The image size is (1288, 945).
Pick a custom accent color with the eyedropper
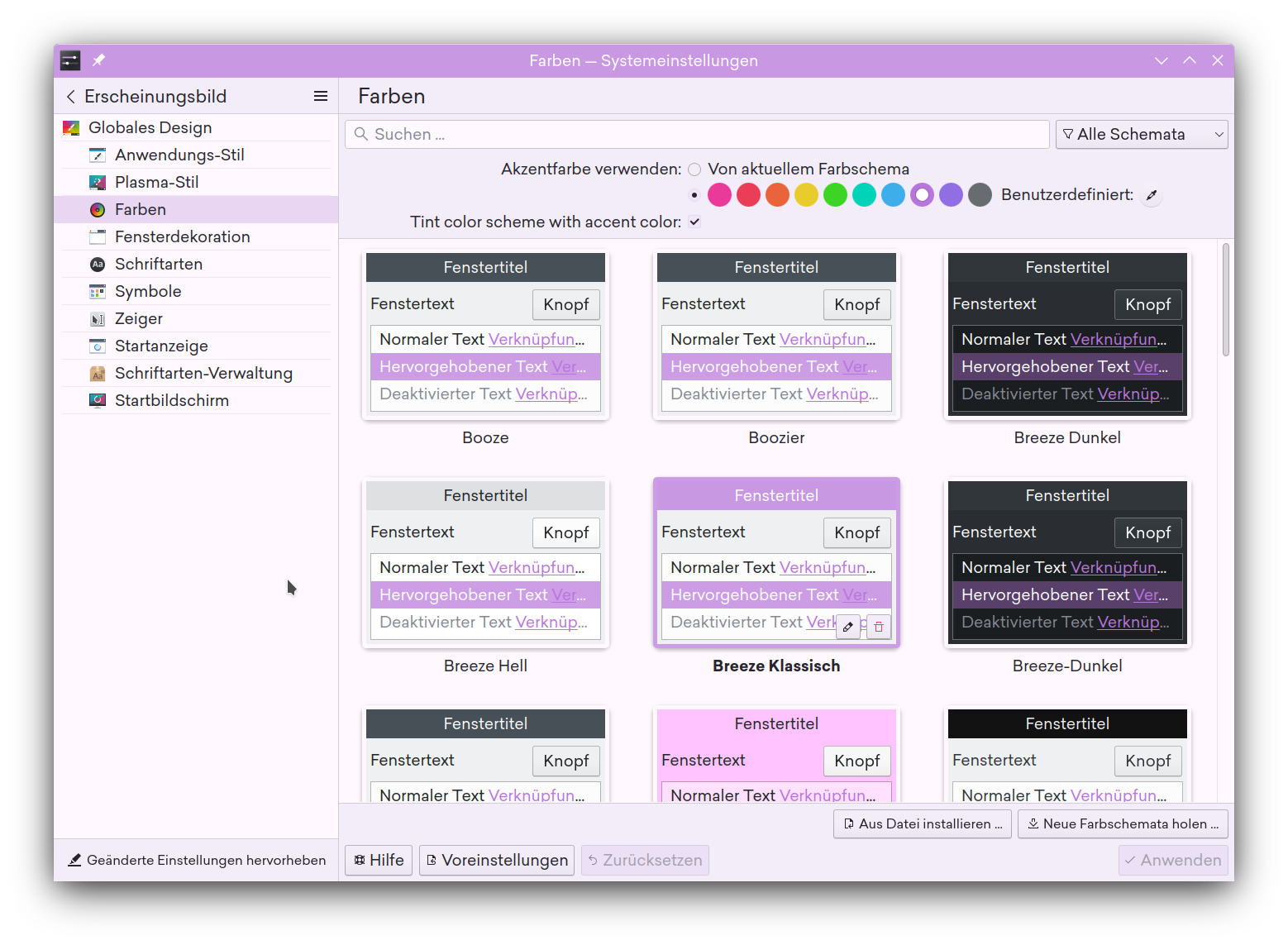click(x=1151, y=194)
